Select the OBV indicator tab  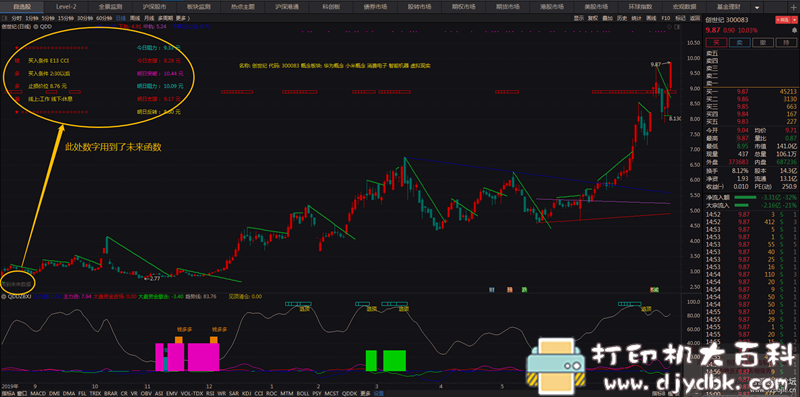[146, 393]
